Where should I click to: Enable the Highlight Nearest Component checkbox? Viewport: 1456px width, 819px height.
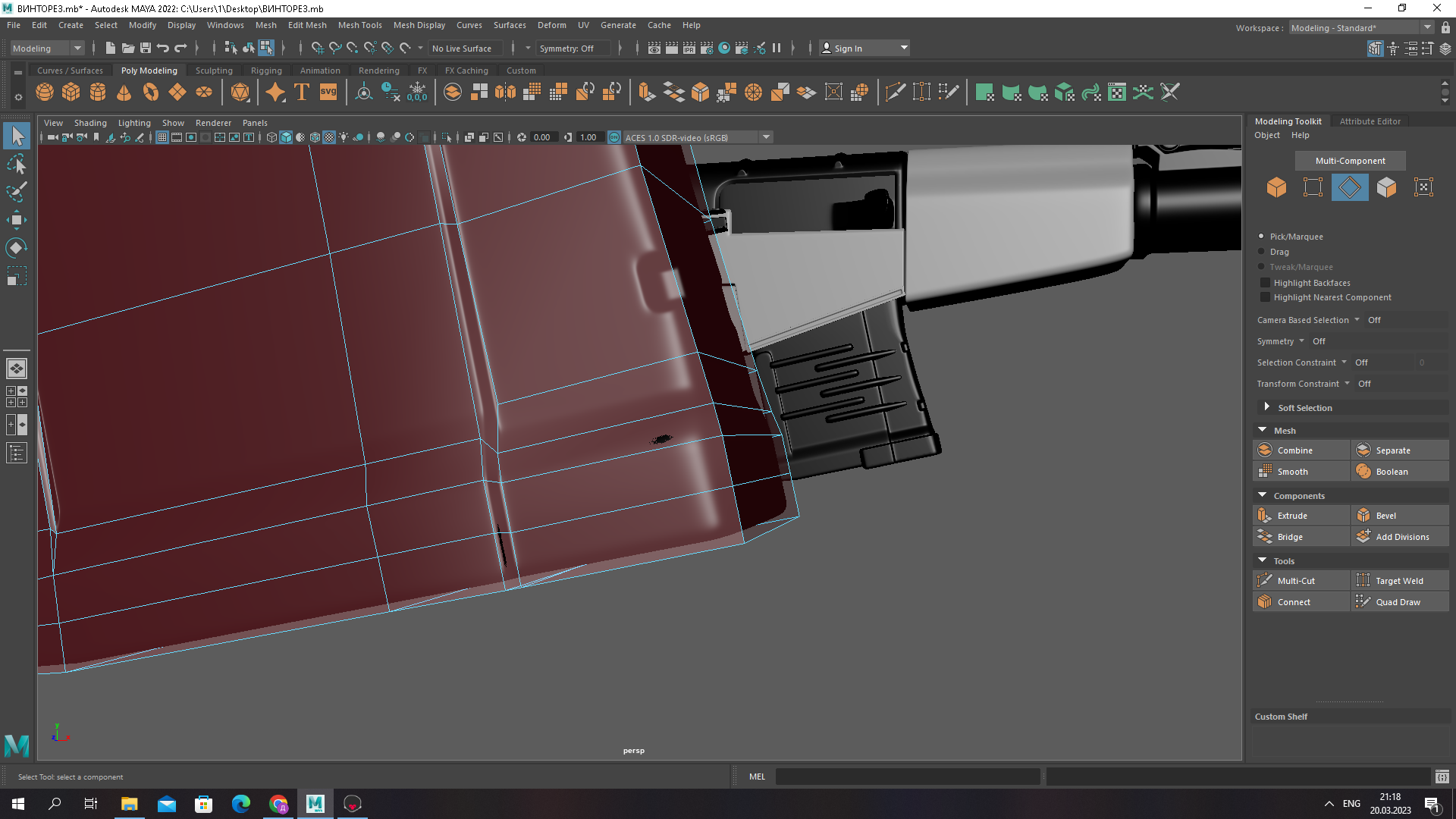tap(1265, 297)
